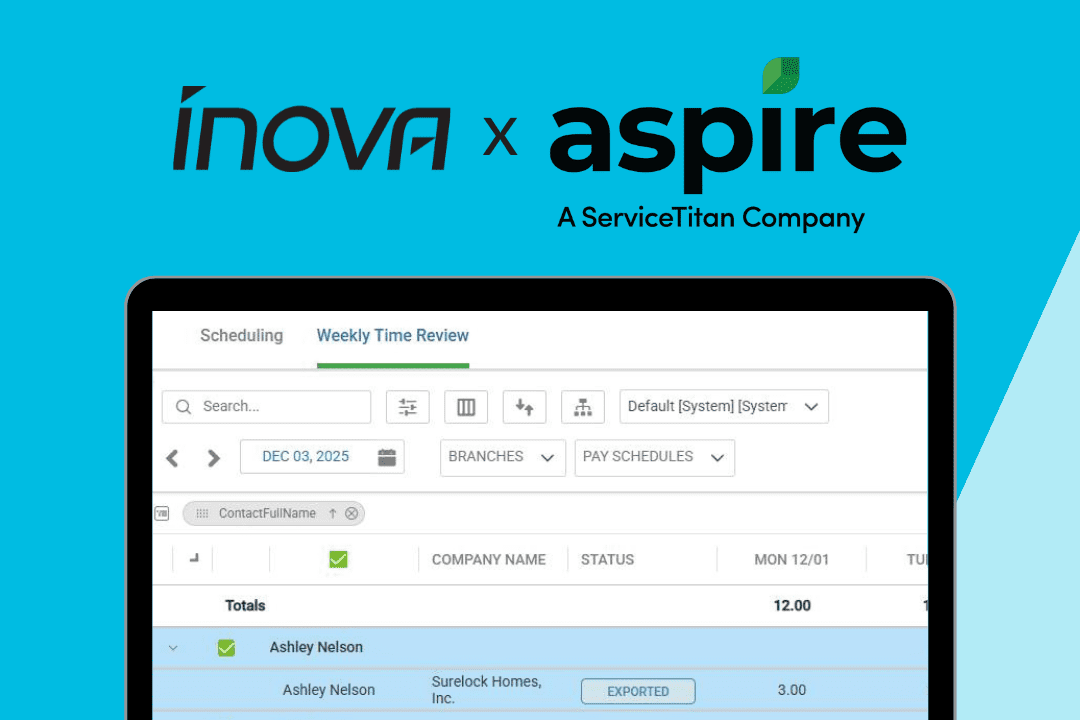The image size is (1080, 720).
Task: Open the Default [System] view dropdown
Action: click(724, 407)
